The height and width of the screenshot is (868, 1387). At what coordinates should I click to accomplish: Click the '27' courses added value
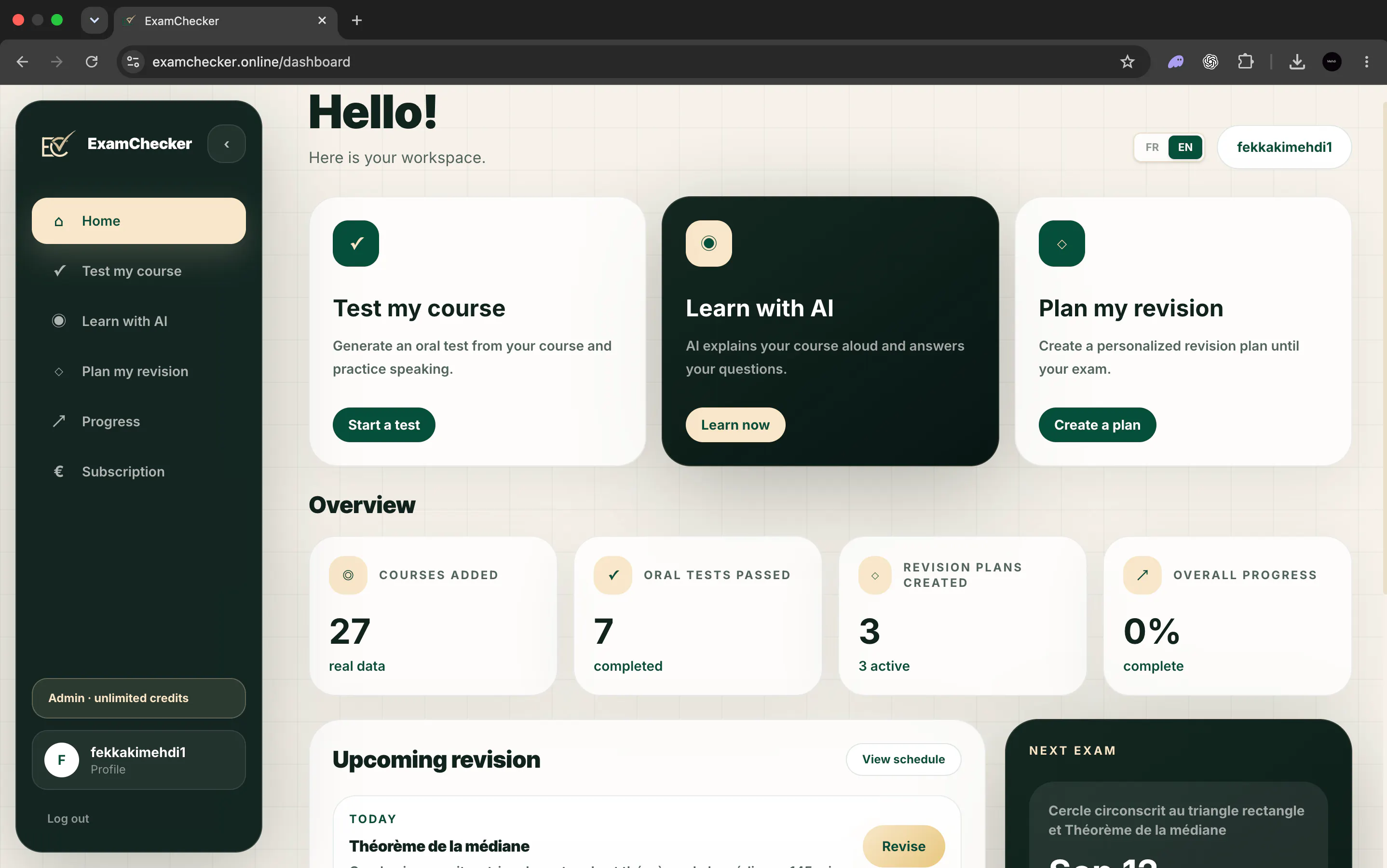point(350,632)
